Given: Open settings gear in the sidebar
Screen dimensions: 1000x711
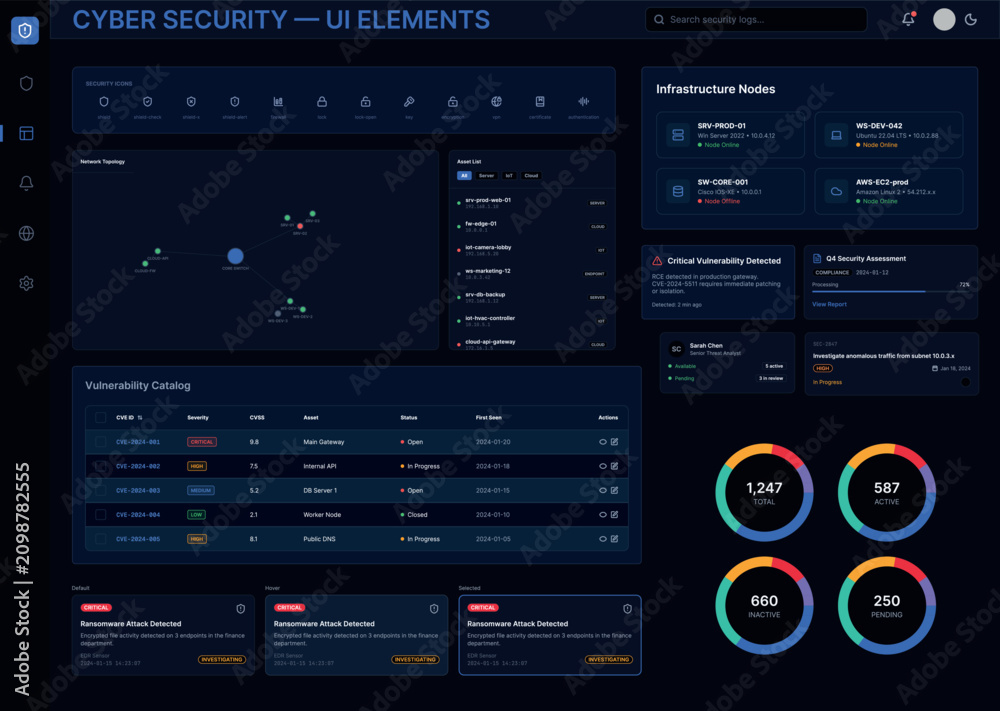Looking at the screenshot, I should (x=26, y=283).
